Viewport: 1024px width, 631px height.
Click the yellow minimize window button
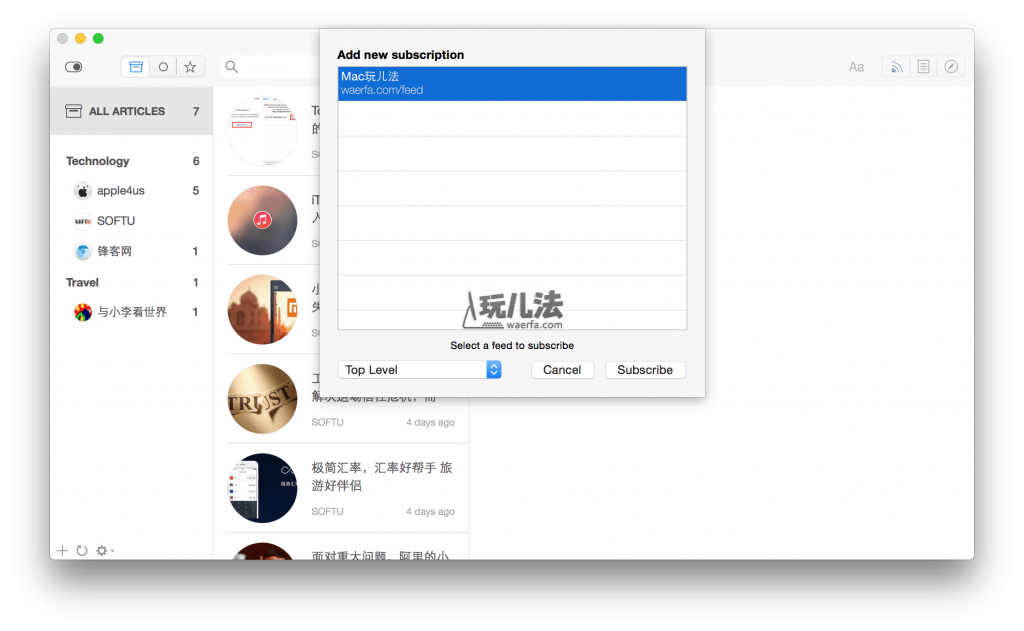pyautogui.click(x=80, y=39)
